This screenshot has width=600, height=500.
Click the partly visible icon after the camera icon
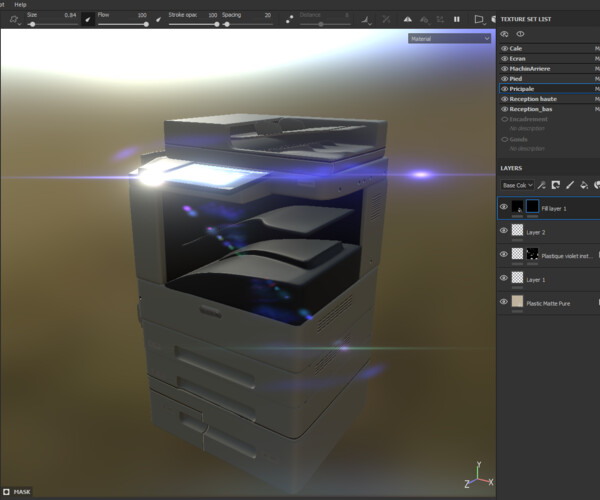[493, 19]
